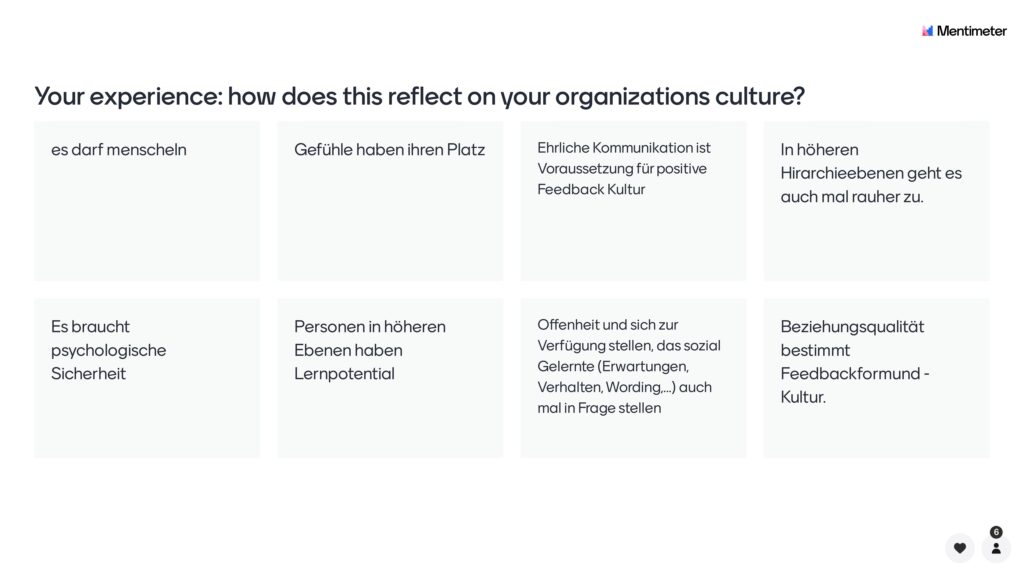Click the Mentimeter brand name text
1024x576 pixels.
click(972, 31)
